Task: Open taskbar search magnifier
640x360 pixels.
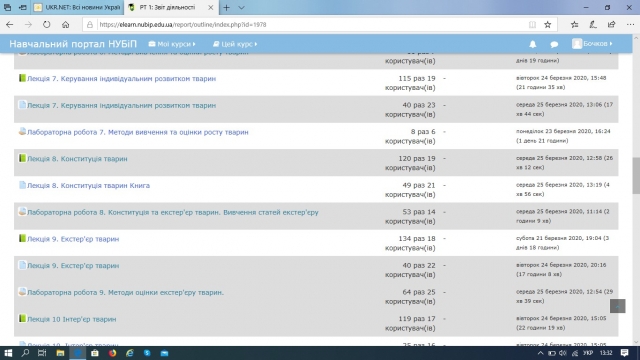Action: click(25, 353)
